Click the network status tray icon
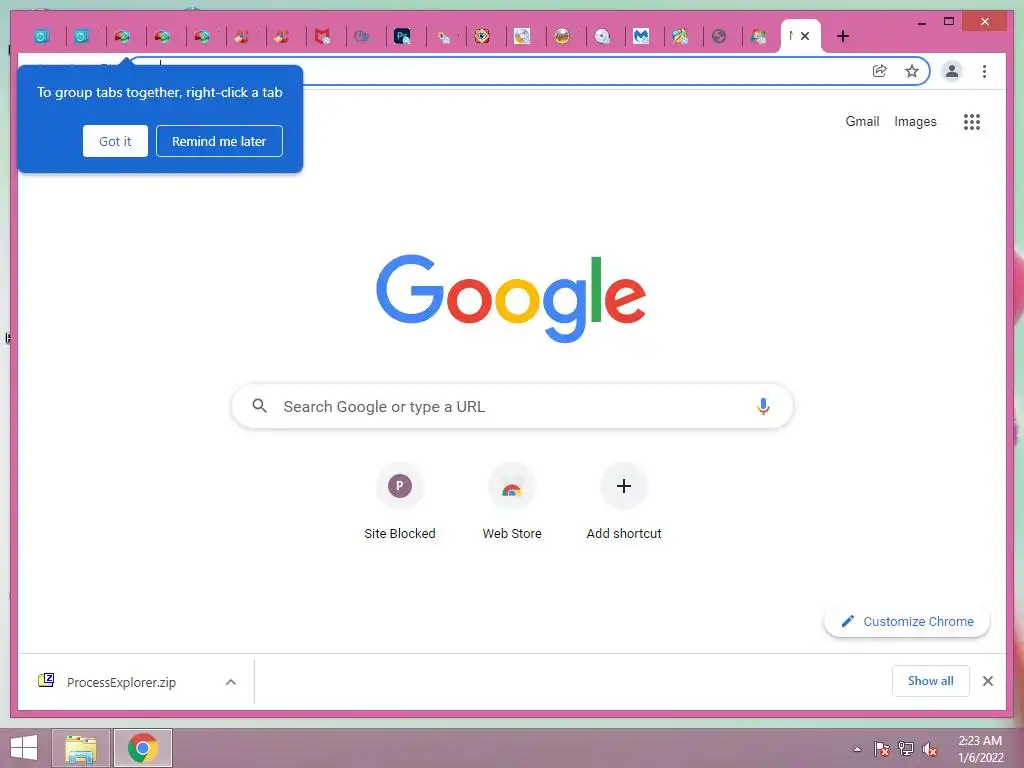Screen dimensions: 1024x768 pos(906,749)
